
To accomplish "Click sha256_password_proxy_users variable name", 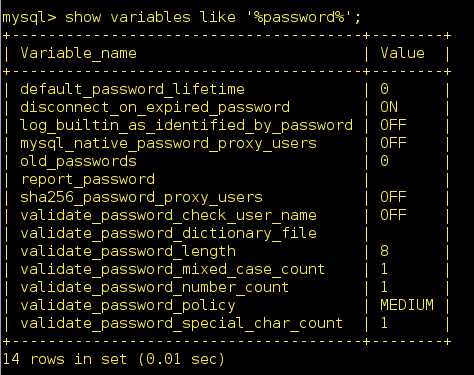I will (x=141, y=197).
